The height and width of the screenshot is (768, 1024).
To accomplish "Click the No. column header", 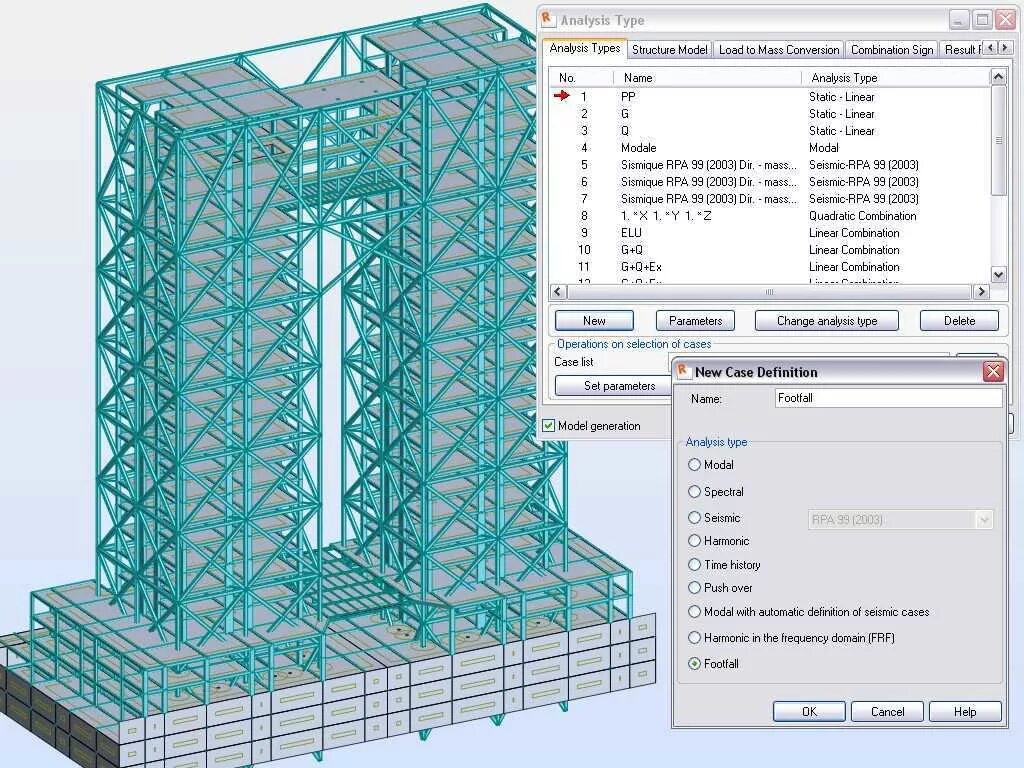I will tap(581, 78).
